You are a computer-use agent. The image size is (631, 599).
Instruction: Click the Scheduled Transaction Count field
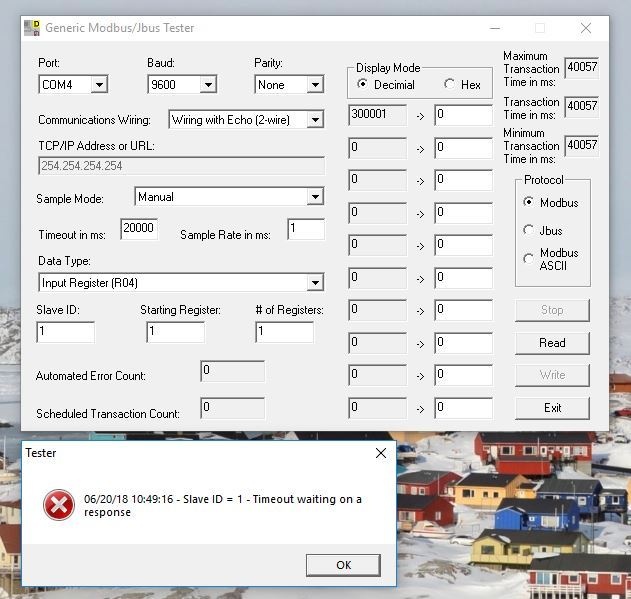233,408
